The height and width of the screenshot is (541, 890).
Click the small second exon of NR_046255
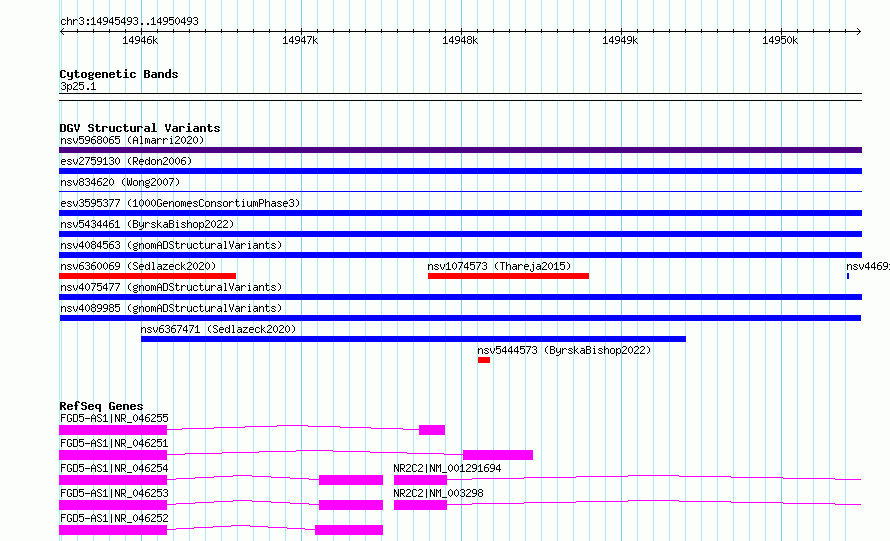tap(432, 430)
